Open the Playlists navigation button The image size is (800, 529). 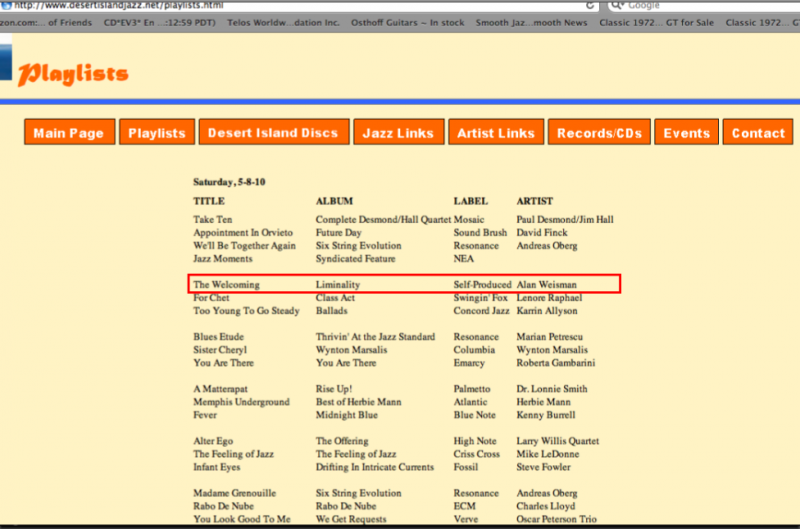(157, 133)
